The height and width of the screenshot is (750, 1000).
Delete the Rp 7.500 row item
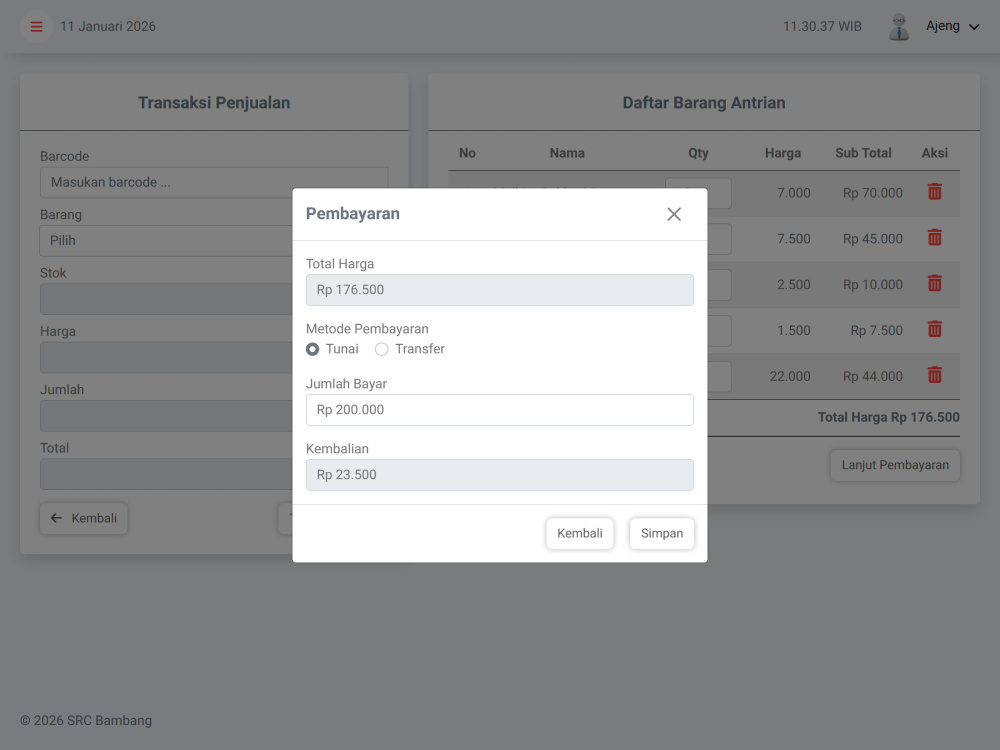coord(935,330)
